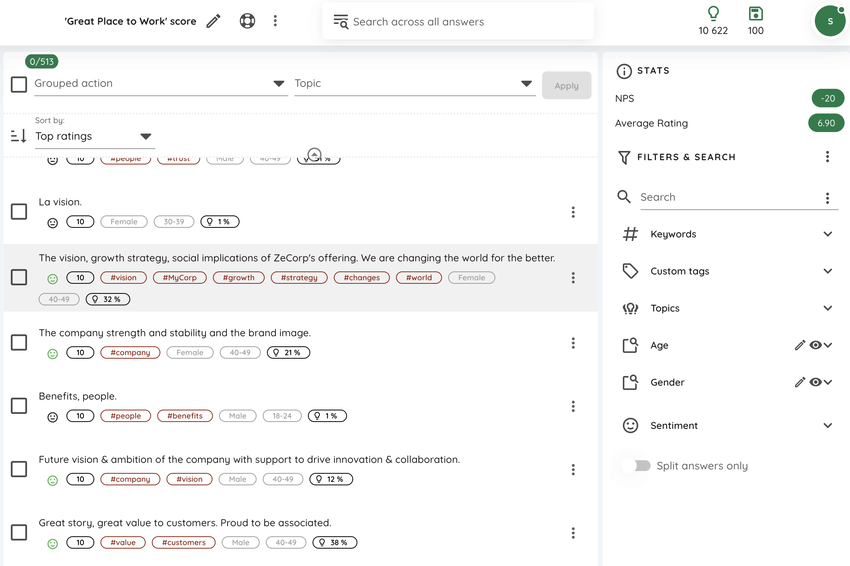Select the 'Benefits, people.' answer checkbox

pyautogui.click(x=19, y=406)
